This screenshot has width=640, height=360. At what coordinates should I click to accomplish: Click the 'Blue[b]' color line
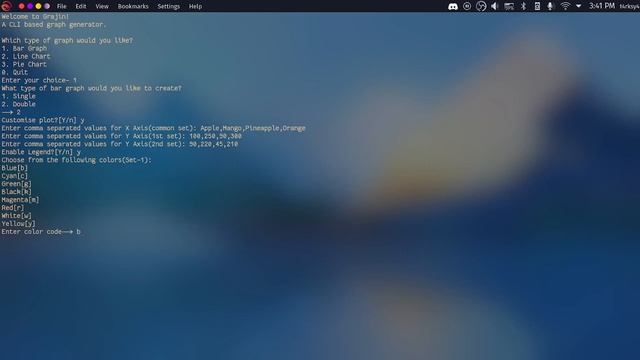click(15, 168)
